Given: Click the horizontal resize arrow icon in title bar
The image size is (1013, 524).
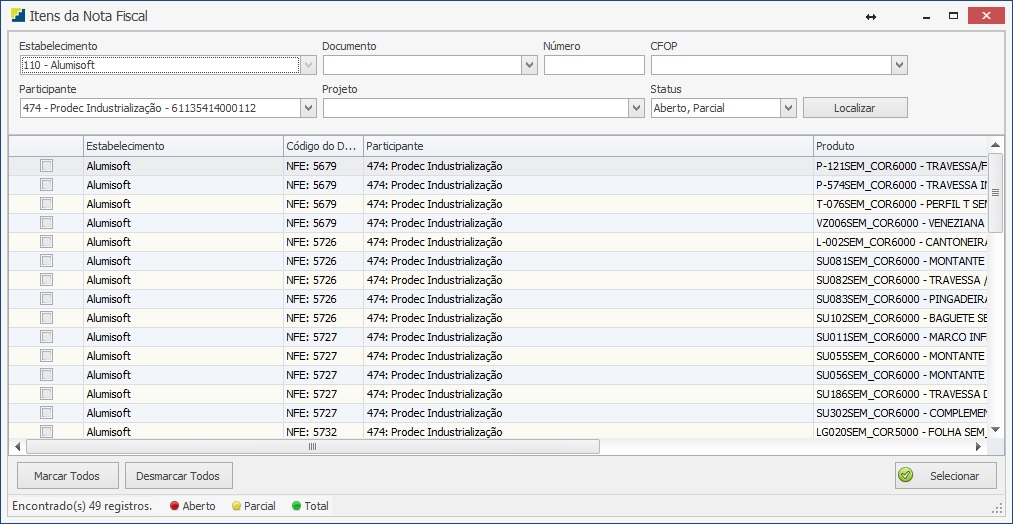Looking at the screenshot, I should pos(871,16).
